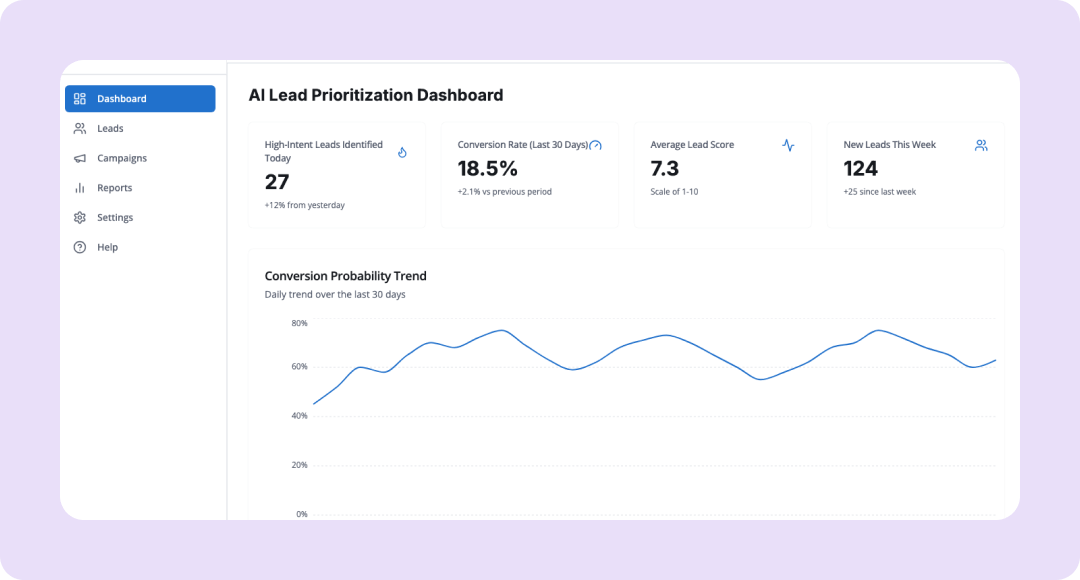Image resolution: width=1080 pixels, height=580 pixels.
Task: Click the Leads people icon
Action: [80, 129]
